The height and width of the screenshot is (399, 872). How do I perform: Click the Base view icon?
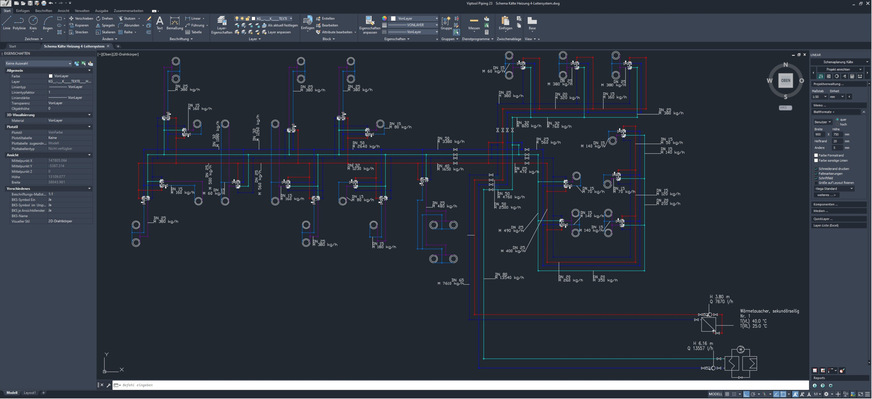[x=532, y=21]
